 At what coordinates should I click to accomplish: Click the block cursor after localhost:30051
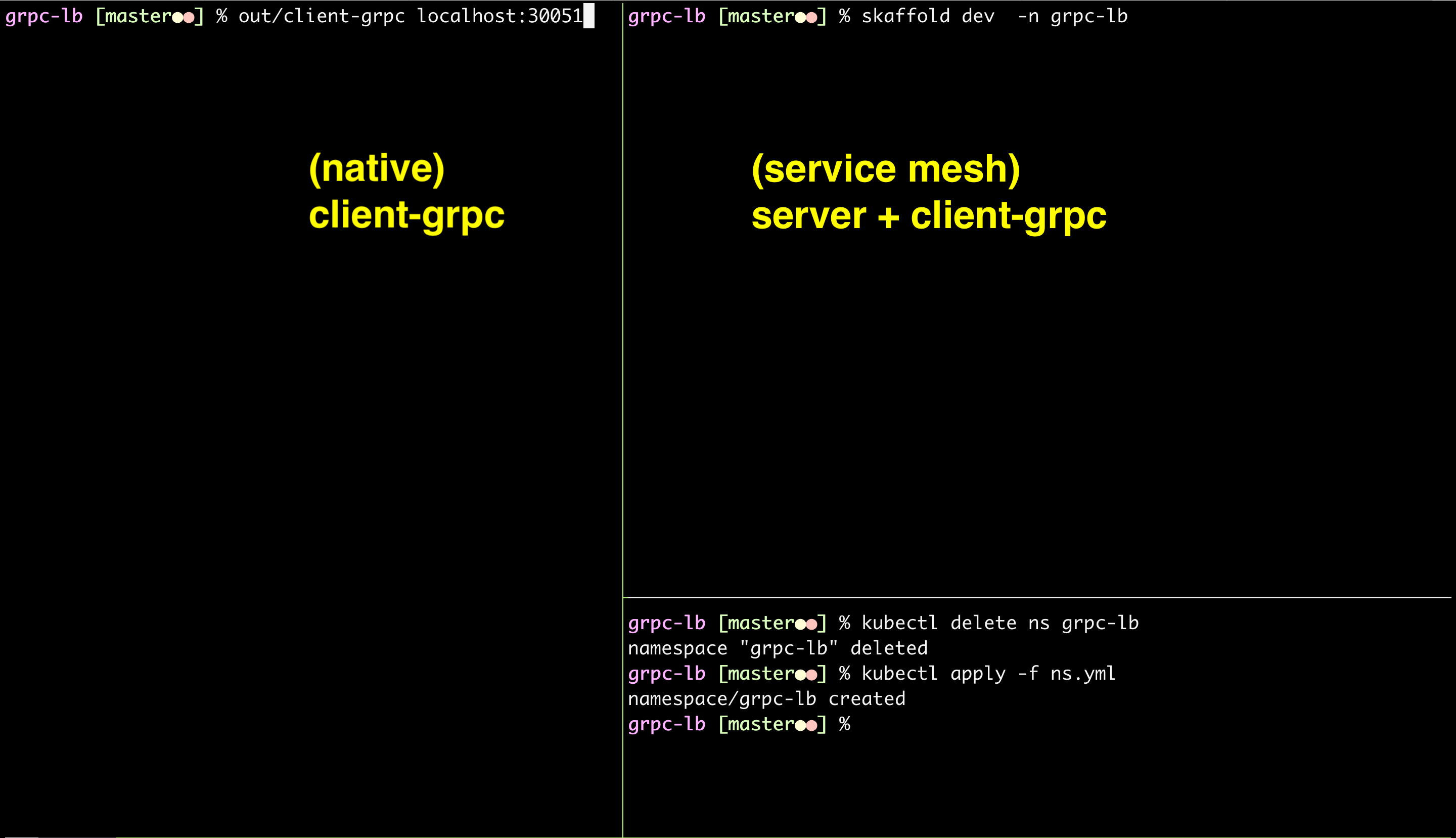[588, 16]
